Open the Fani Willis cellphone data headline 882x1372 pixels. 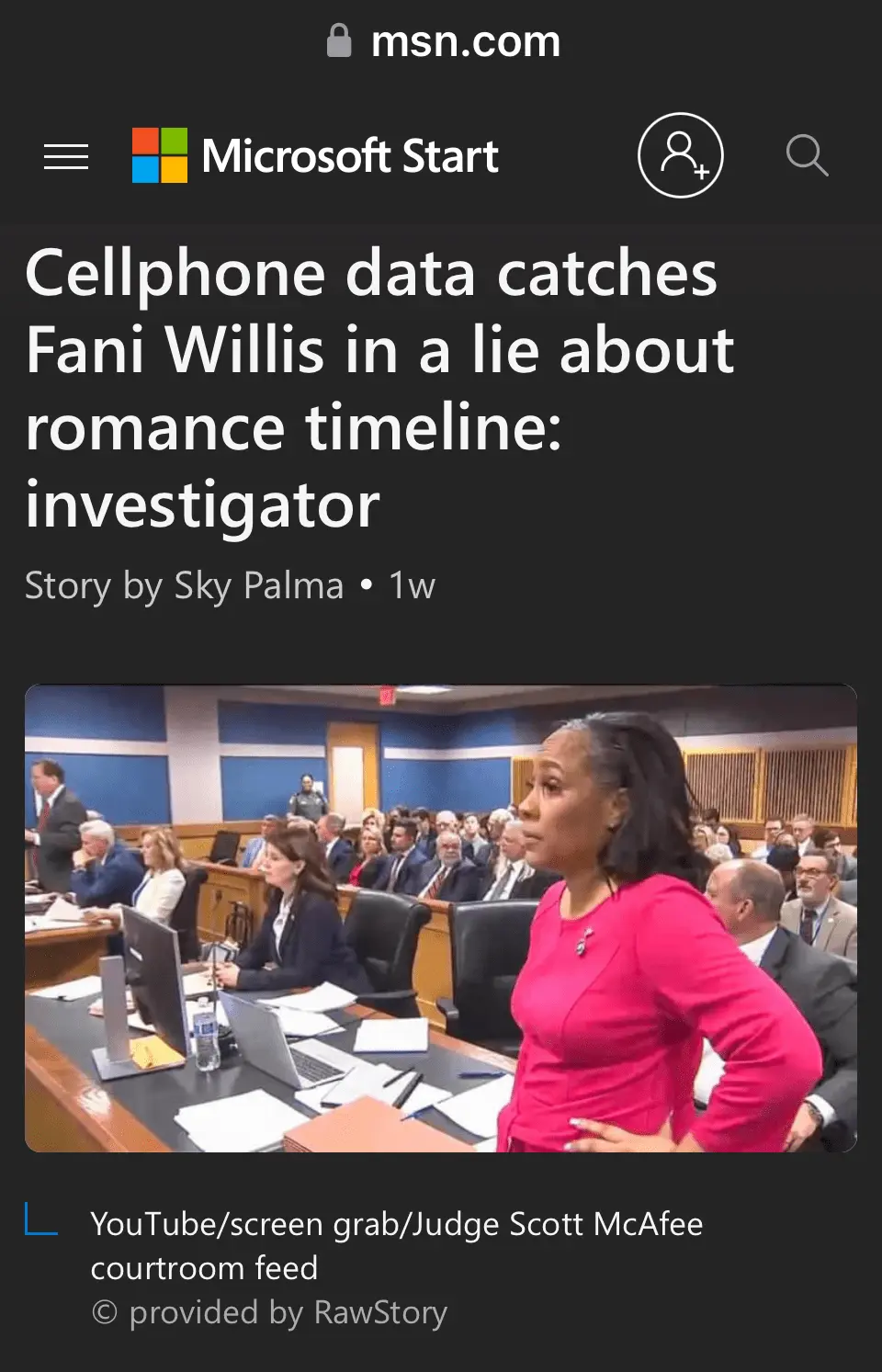point(379,388)
